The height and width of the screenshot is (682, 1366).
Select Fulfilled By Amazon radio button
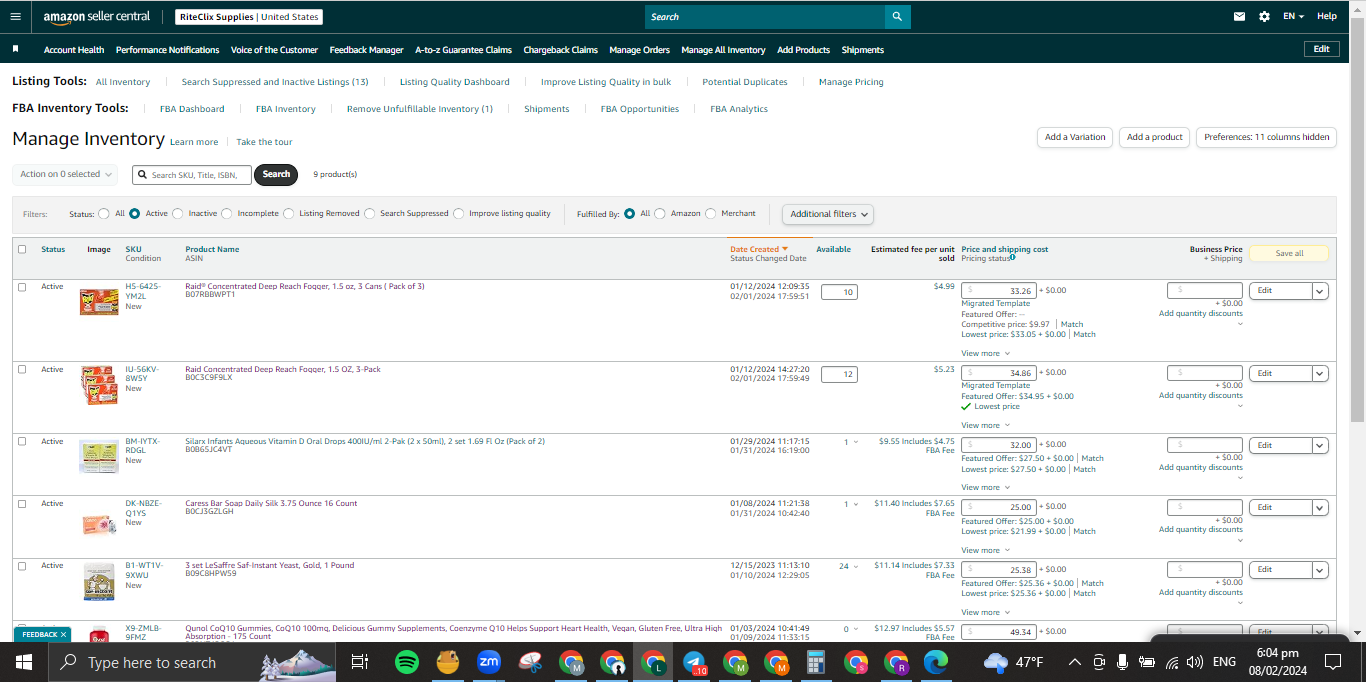(x=660, y=213)
